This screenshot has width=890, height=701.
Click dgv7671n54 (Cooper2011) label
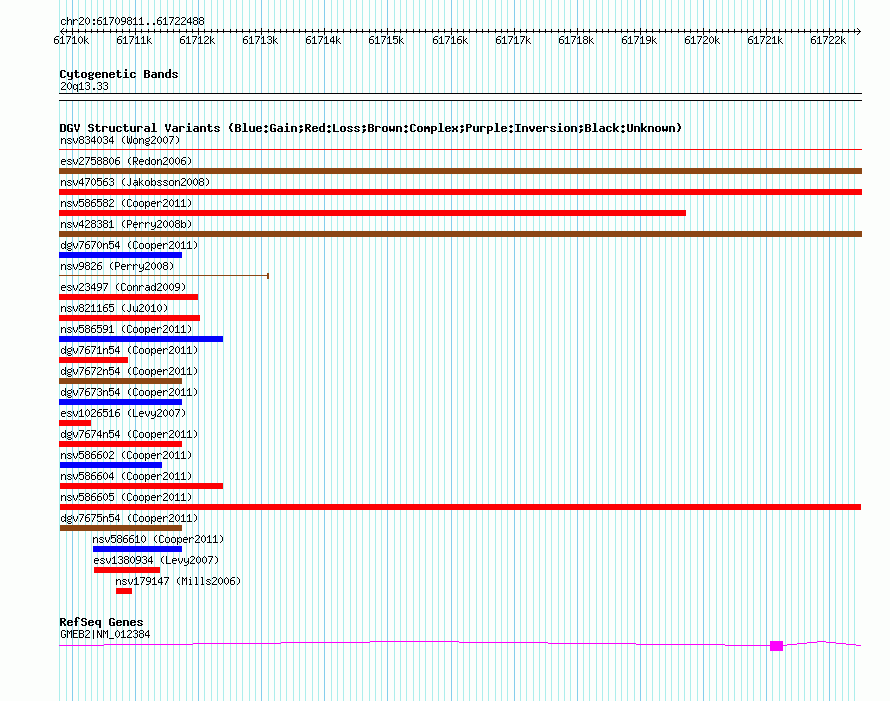tap(129, 350)
